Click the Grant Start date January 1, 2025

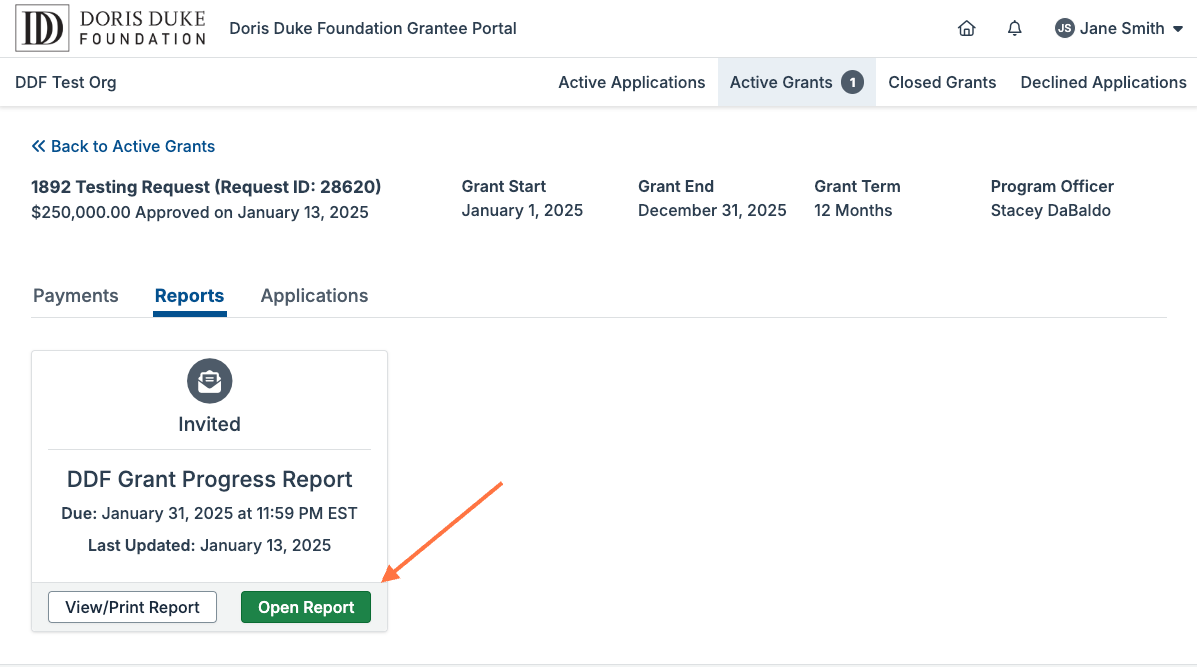point(522,211)
